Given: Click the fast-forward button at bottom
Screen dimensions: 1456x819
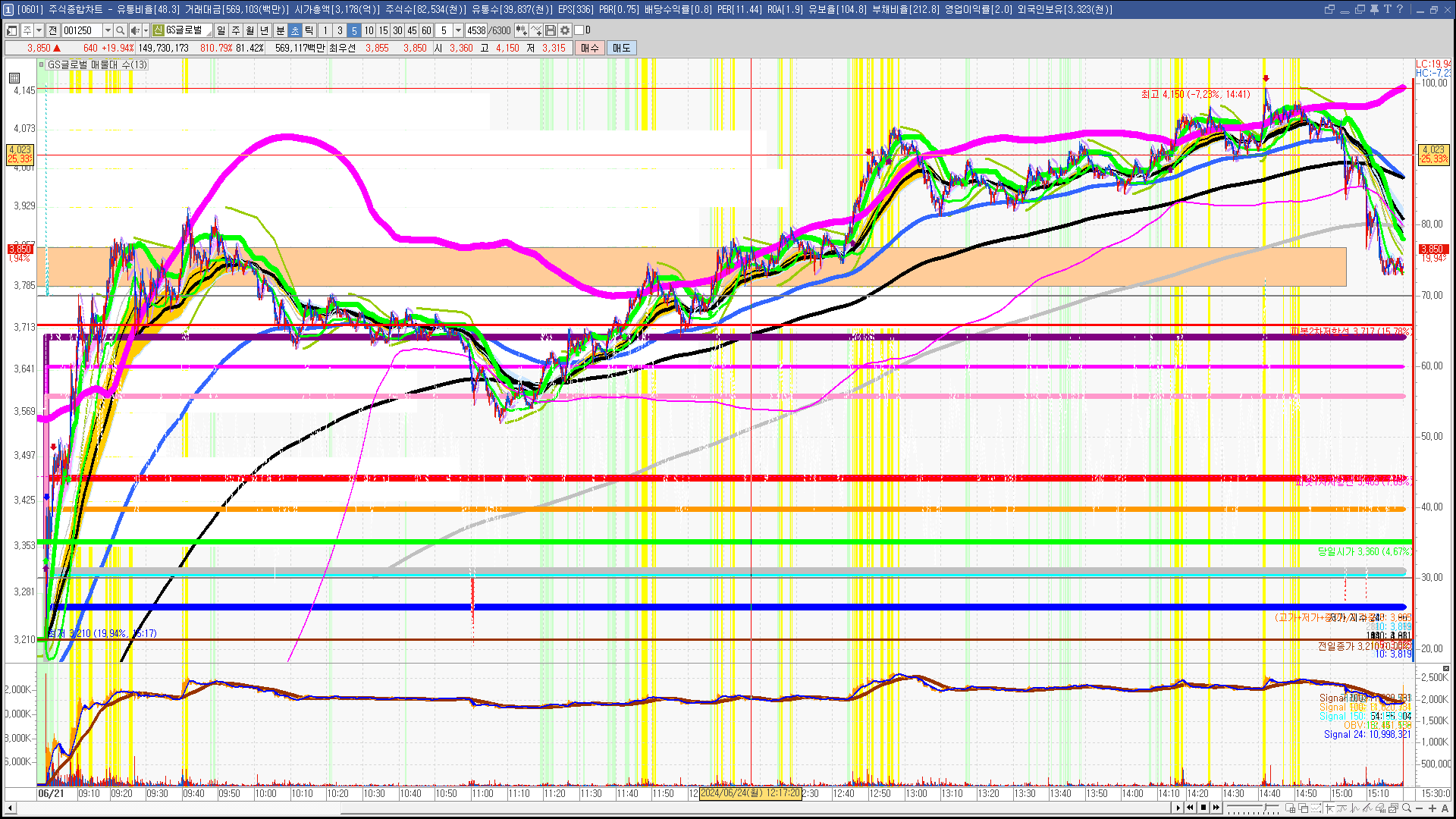Looking at the screenshot, I should point(1216,808).
